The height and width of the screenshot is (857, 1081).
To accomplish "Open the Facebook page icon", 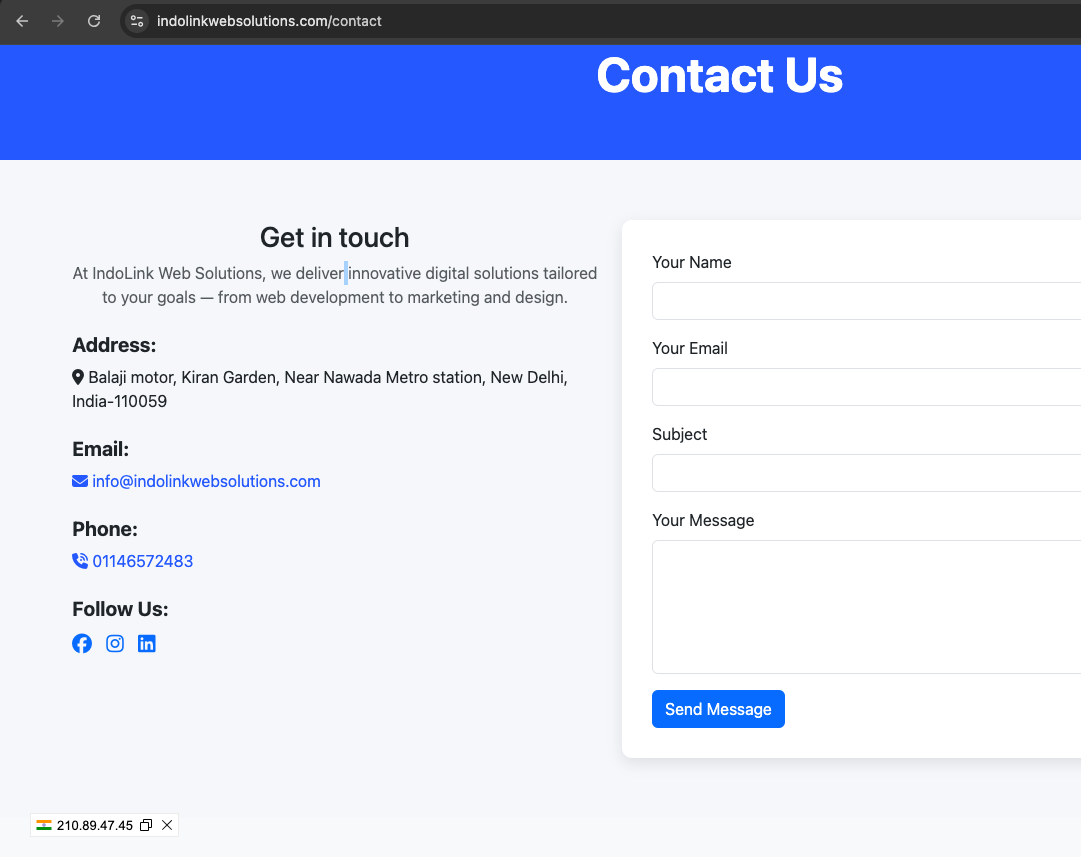I will (82, 644).
